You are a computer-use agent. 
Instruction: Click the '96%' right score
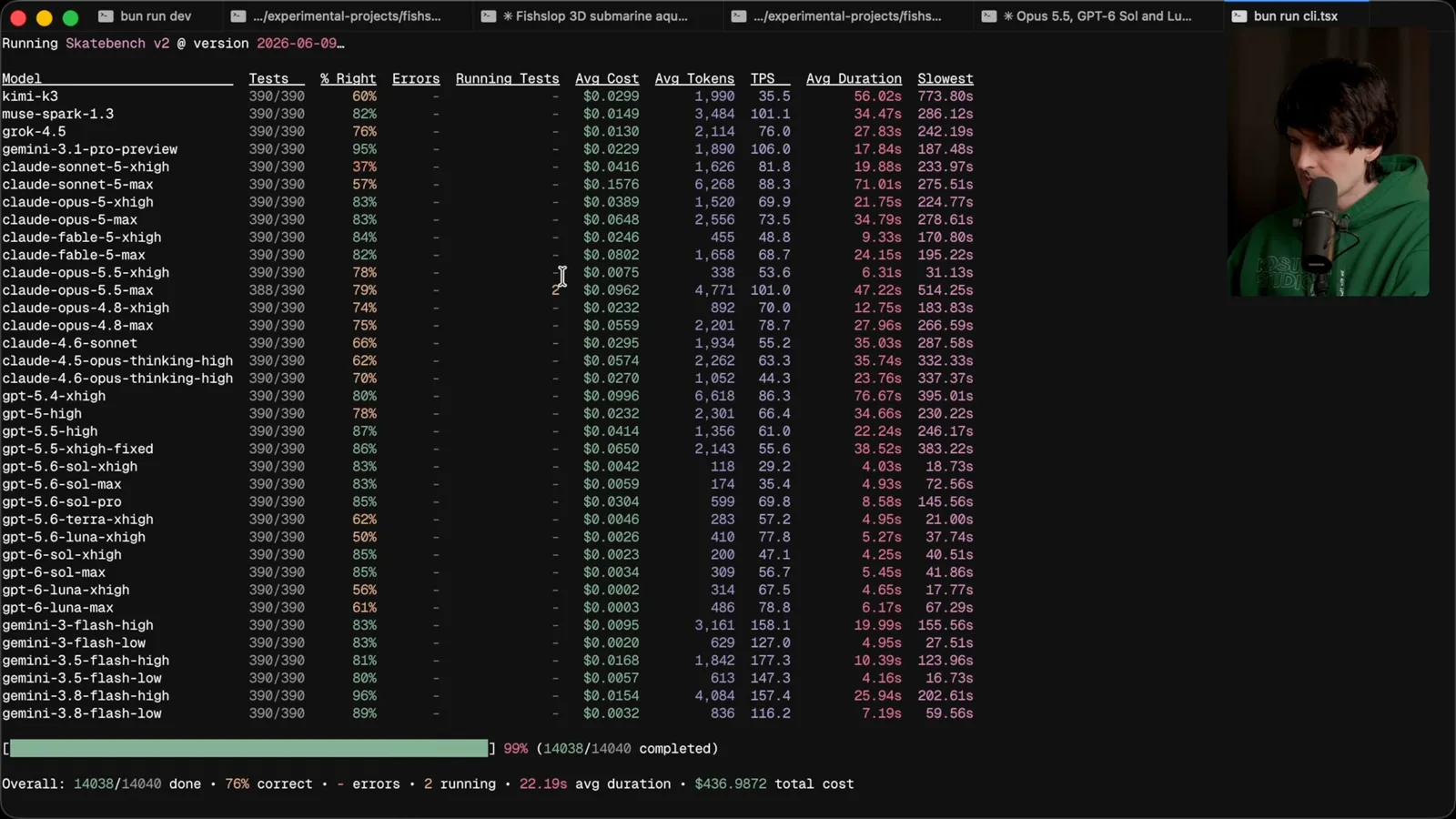[364, 696]
